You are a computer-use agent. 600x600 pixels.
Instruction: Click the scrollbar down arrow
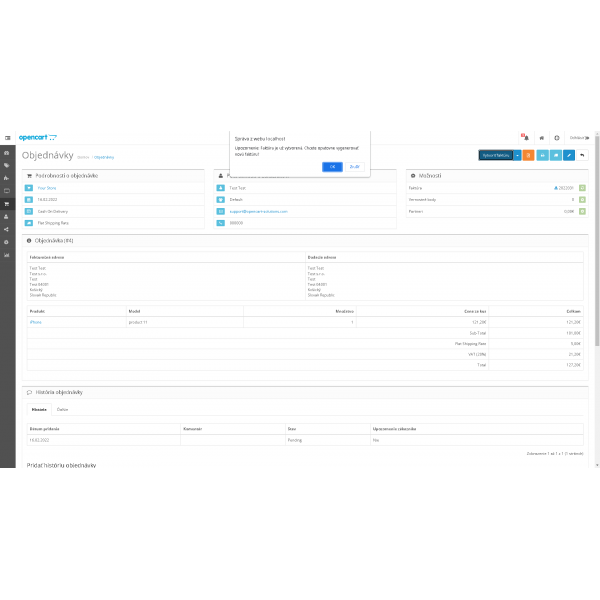597,465
